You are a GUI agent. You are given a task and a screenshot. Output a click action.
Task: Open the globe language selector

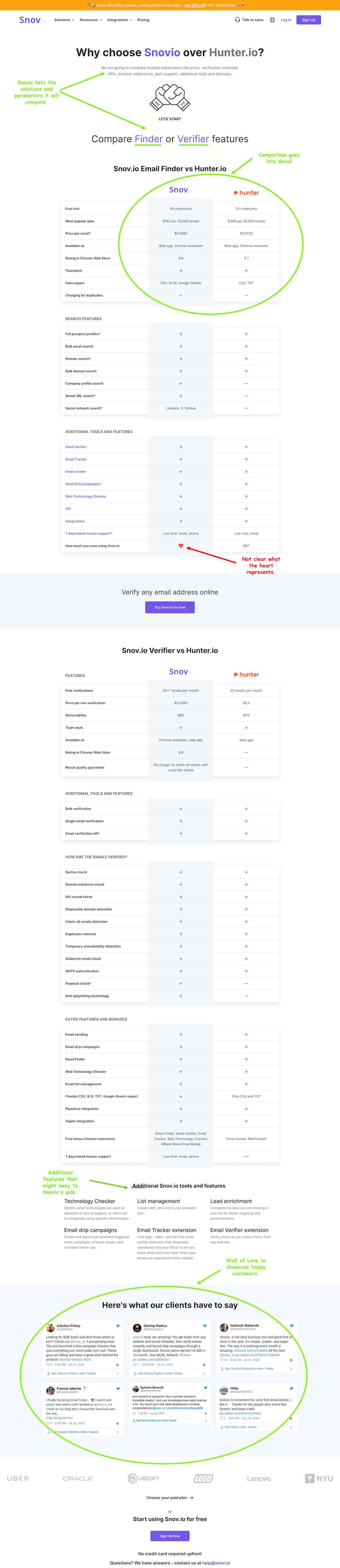tap(272, 20)
